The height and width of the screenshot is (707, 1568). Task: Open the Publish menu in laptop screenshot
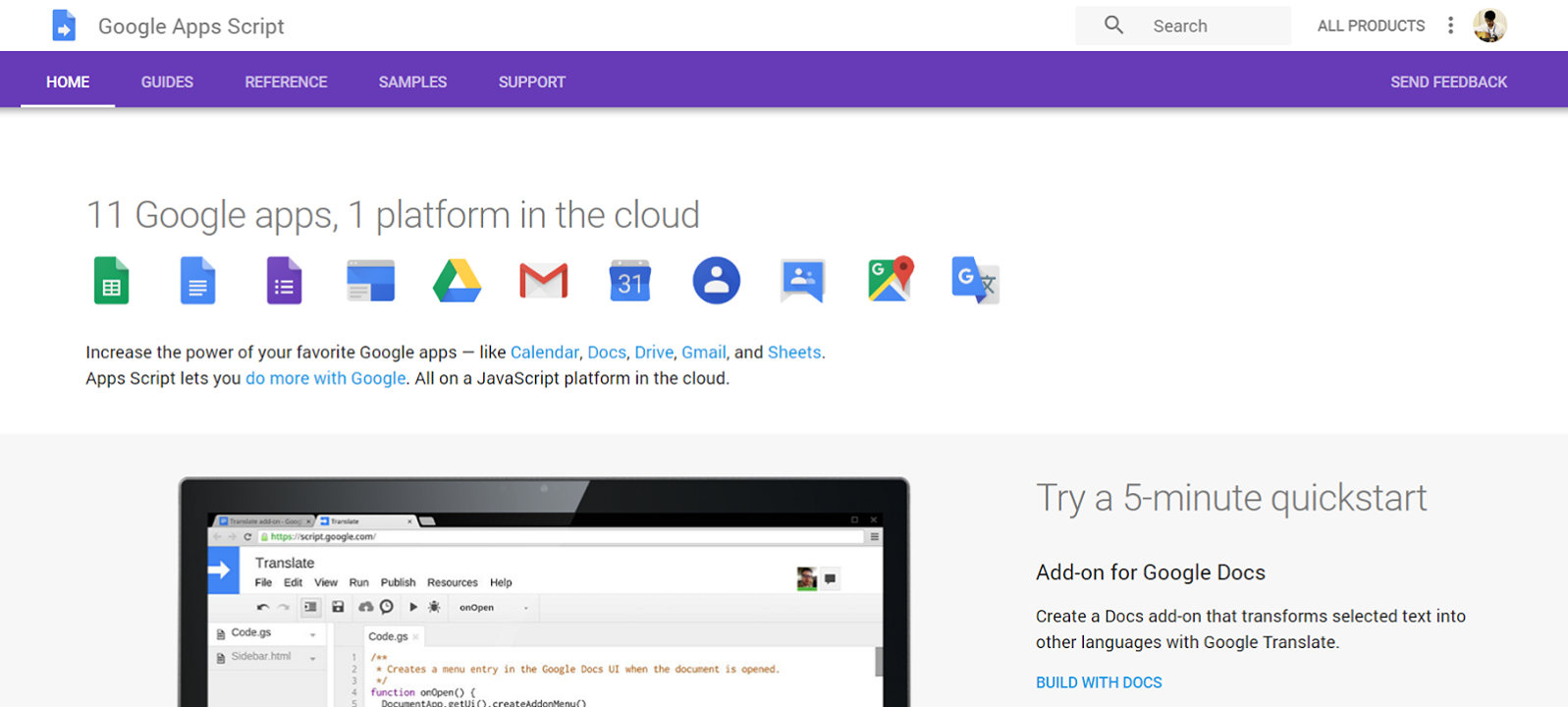[398, 582]
